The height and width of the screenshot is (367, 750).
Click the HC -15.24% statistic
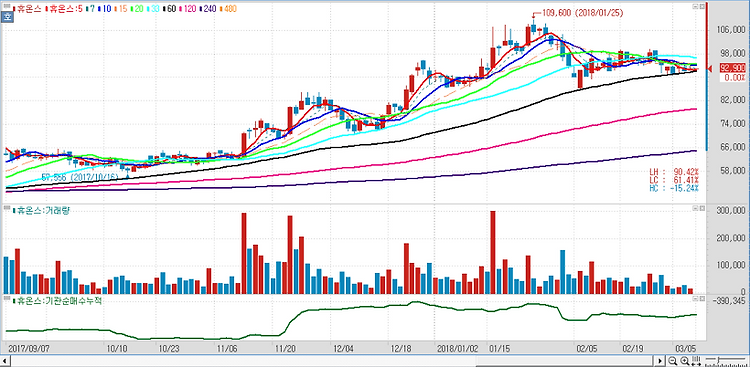tap(673, 188)
